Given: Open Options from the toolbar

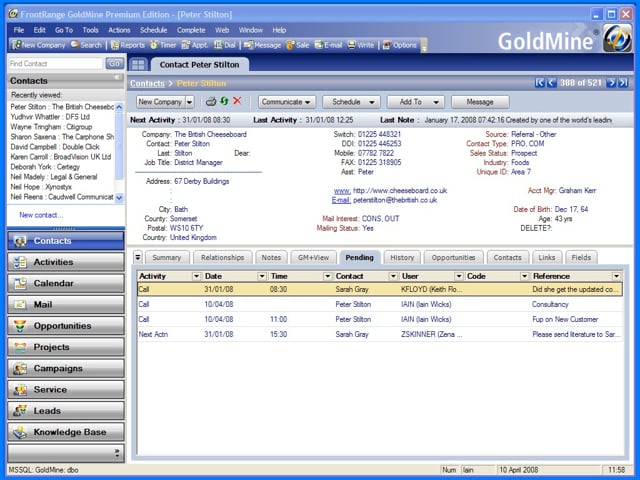Looking at the screenshot, I should pyautogui.click(x=400, y=45).
